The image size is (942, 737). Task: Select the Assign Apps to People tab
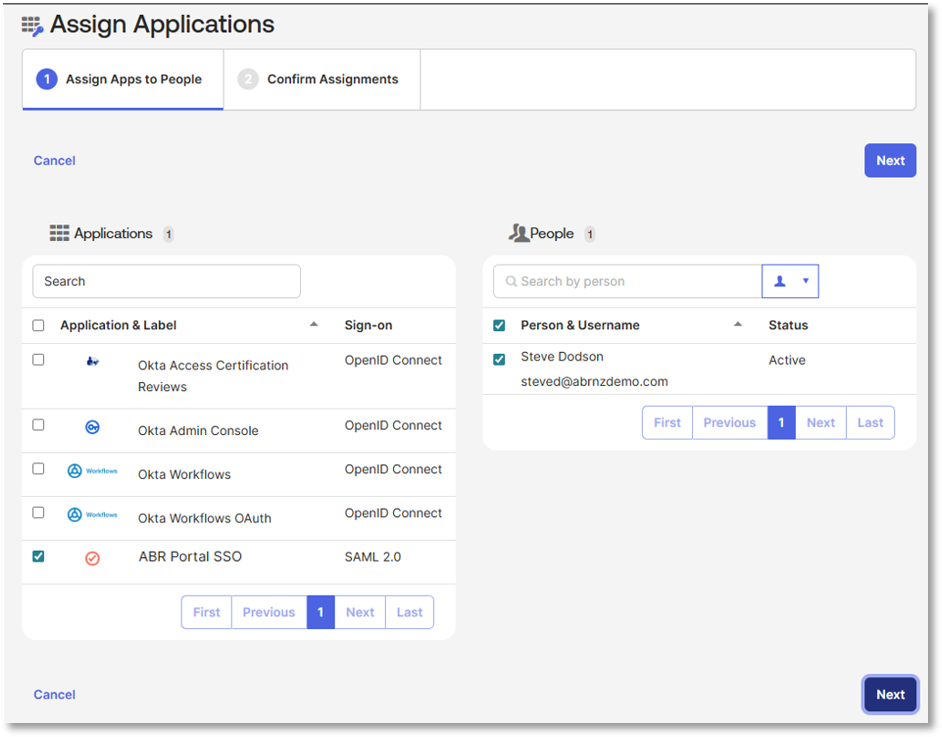click(x=122, y=80)
